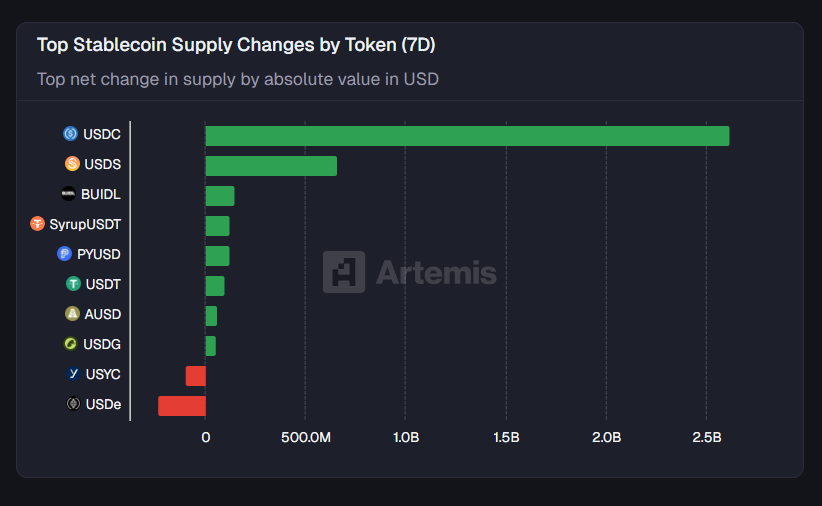Select the green USDS supply bar
Screen dimensions: 822x506
(x=271, y=166)
